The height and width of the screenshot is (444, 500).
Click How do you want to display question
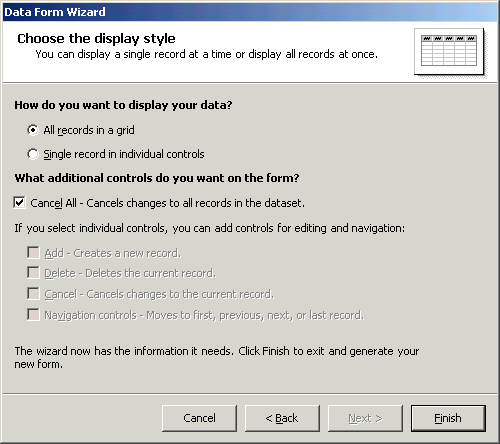click(123, 105)
